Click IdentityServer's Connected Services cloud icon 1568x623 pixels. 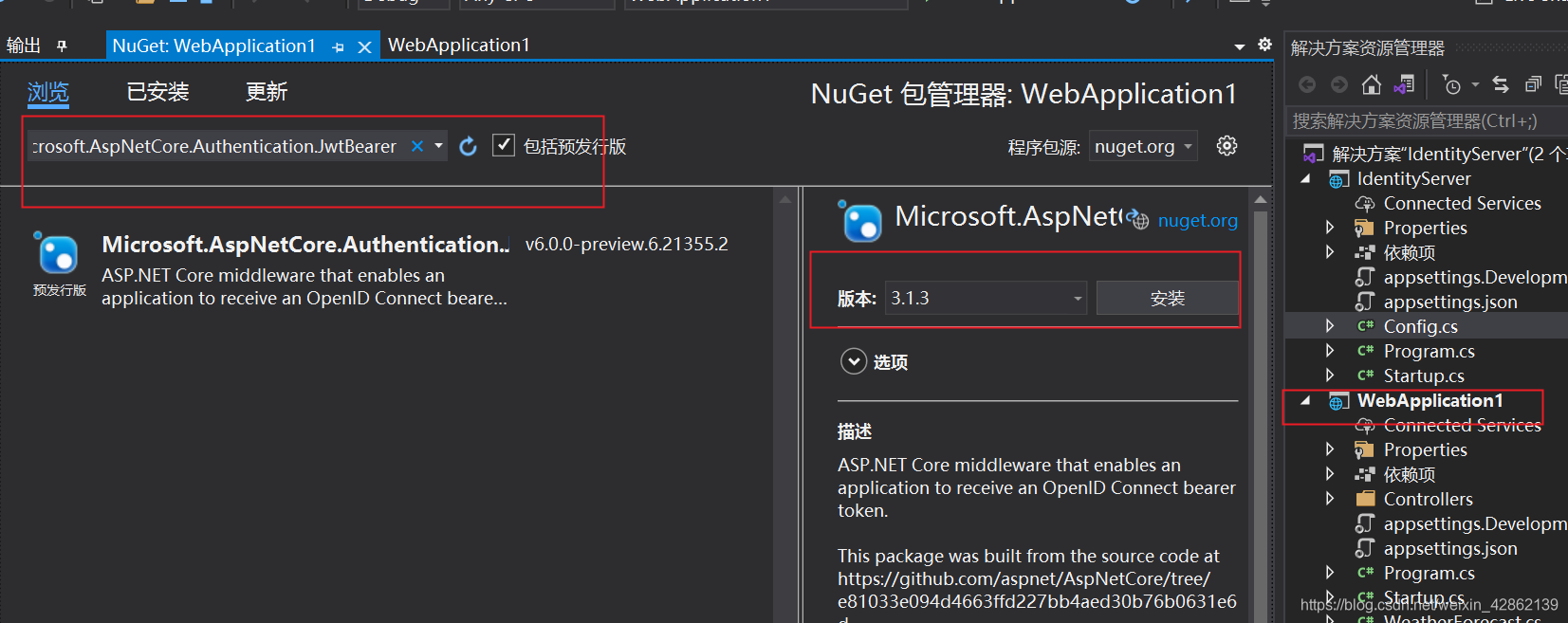click(1365, 203)
